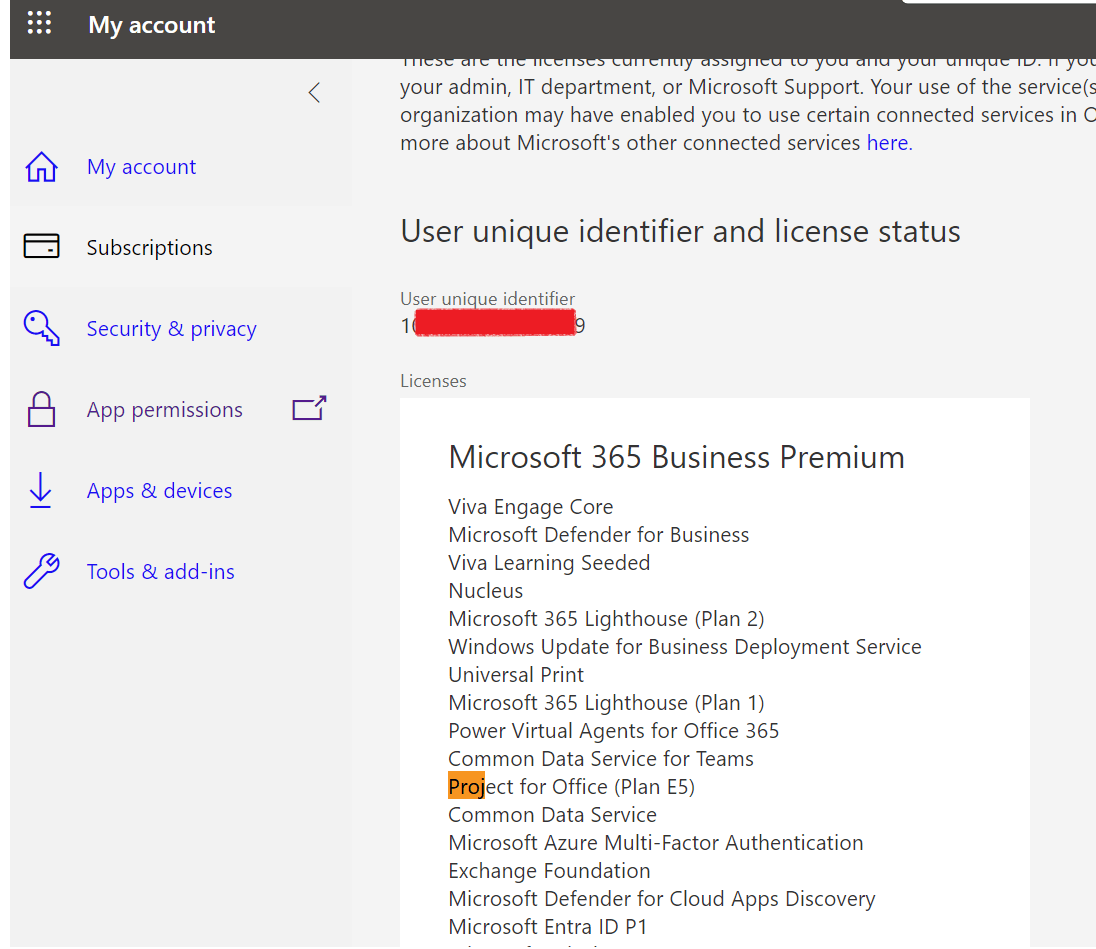
Task: Select the 'Nucleus' license entry
Action: (x=486, y=591)
